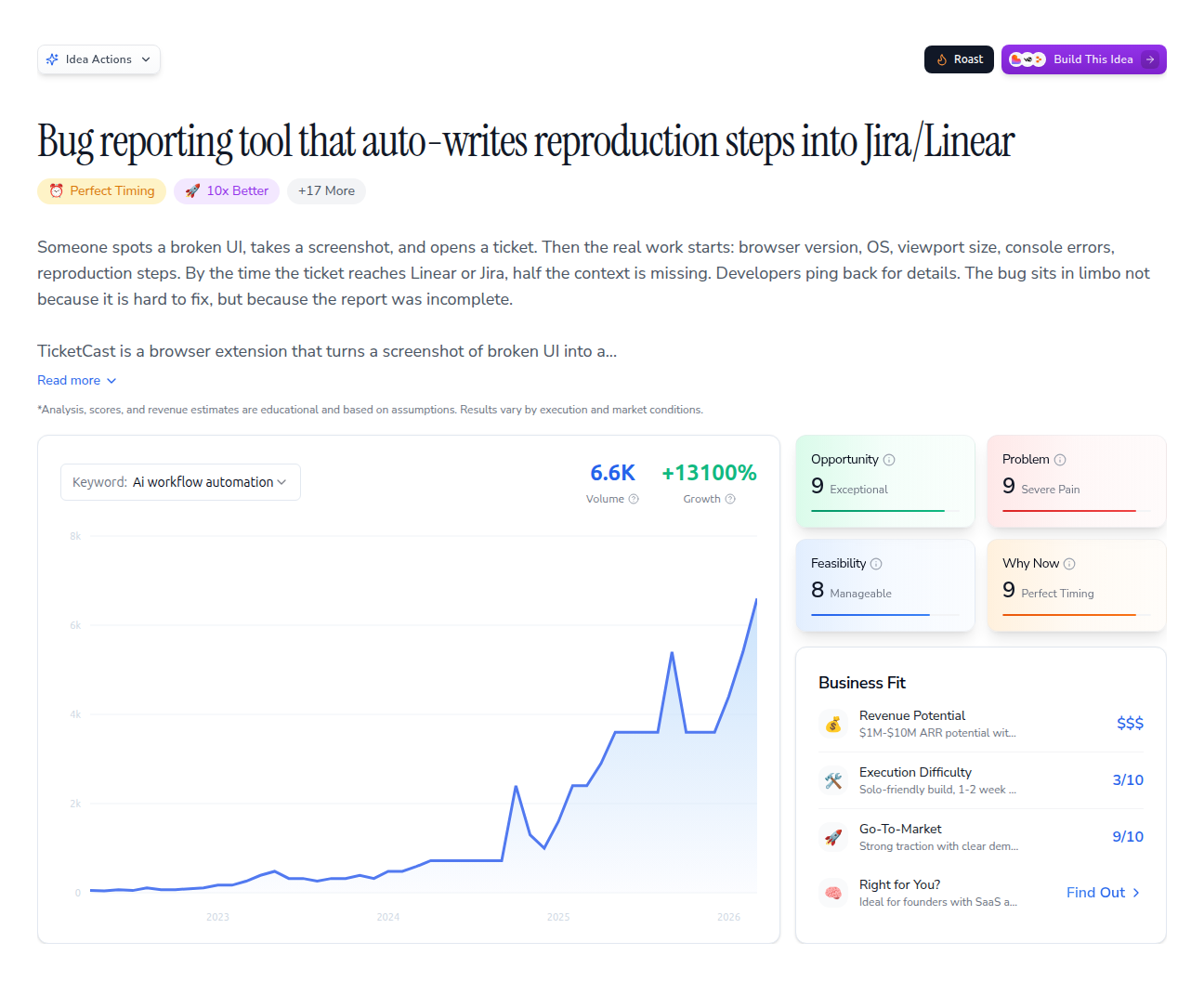Click the avatar logos on Build This Idea
Viewport: 1204px width, 981px height.
[x=1027, y=59]
